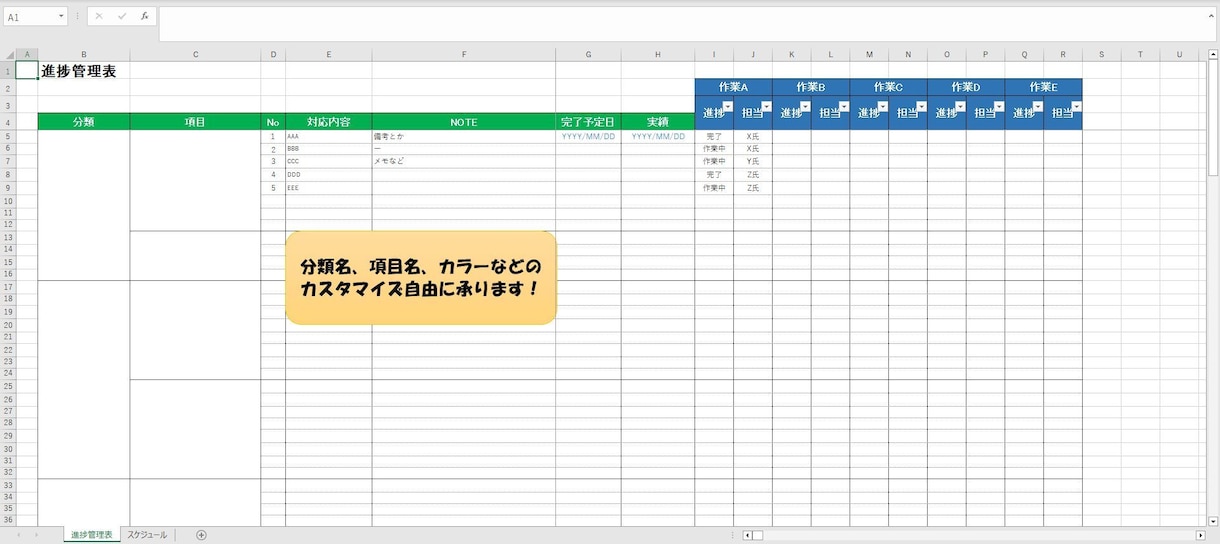Click 完了 status in the AAA row
The width and height of the screenshot is (1220, 544).
click(x=714, y=136)
